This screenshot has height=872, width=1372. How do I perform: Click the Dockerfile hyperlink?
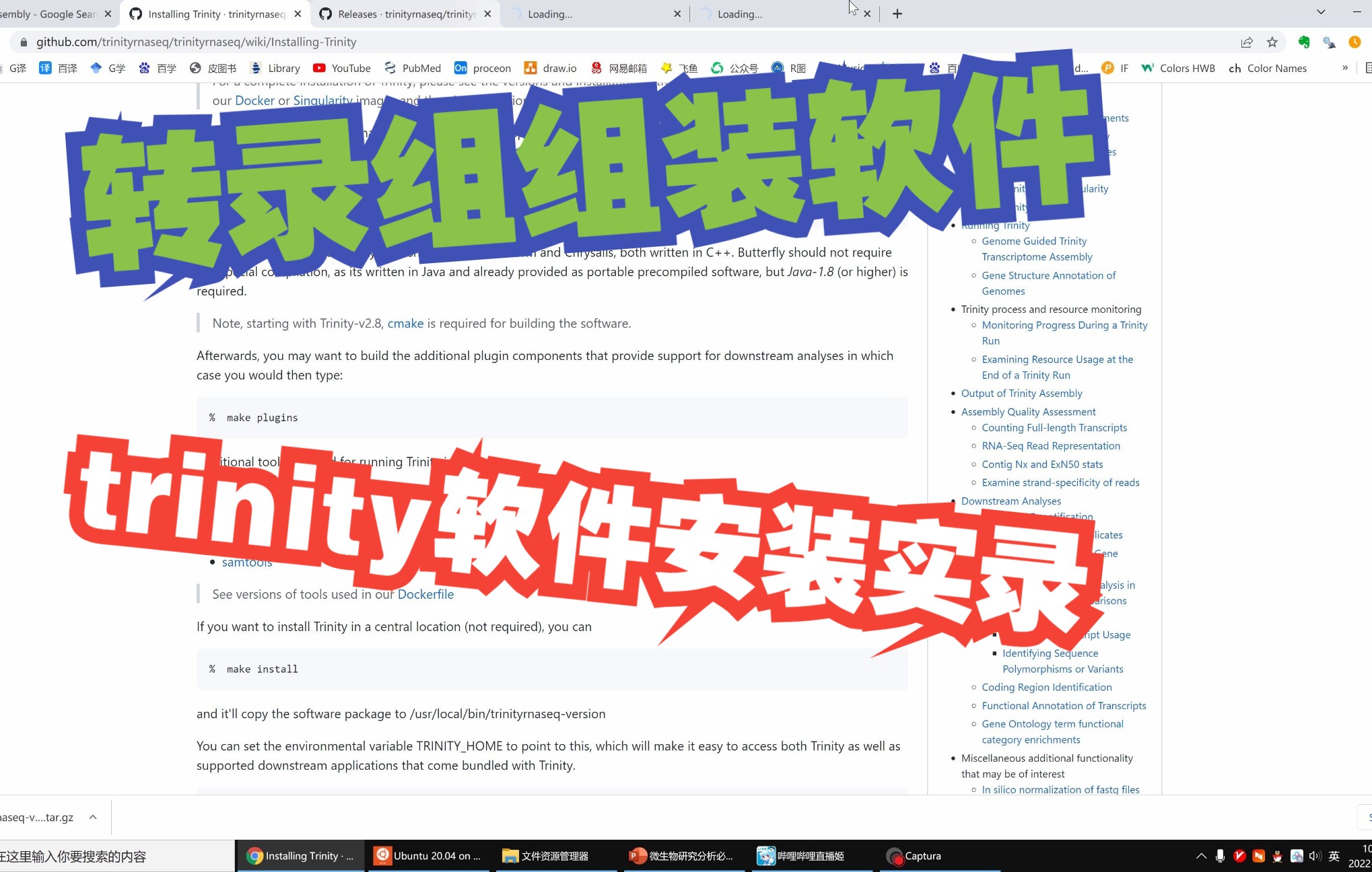click(x=425, y=594)
